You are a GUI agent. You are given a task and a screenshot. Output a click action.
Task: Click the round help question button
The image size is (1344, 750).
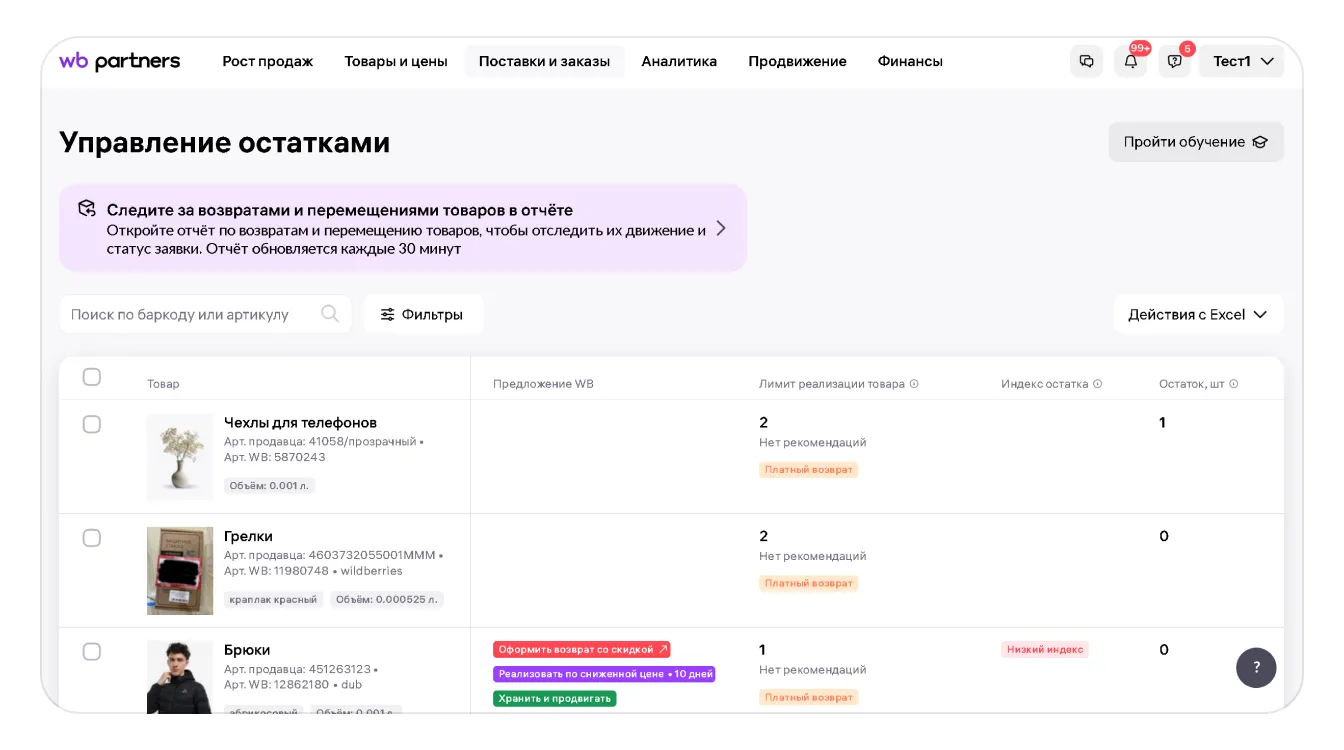1256,667
